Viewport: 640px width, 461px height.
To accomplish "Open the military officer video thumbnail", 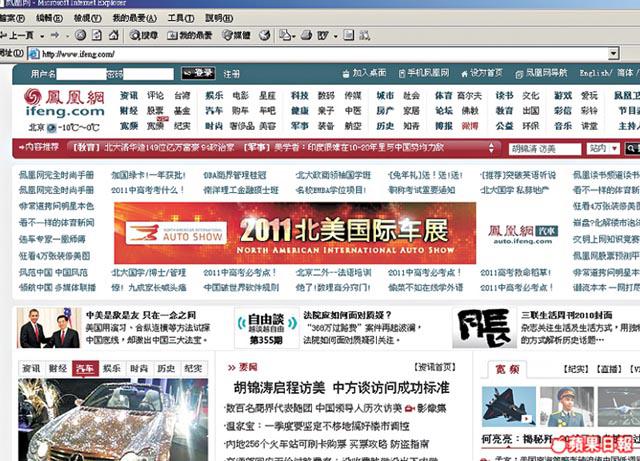I will click(567, 406).
